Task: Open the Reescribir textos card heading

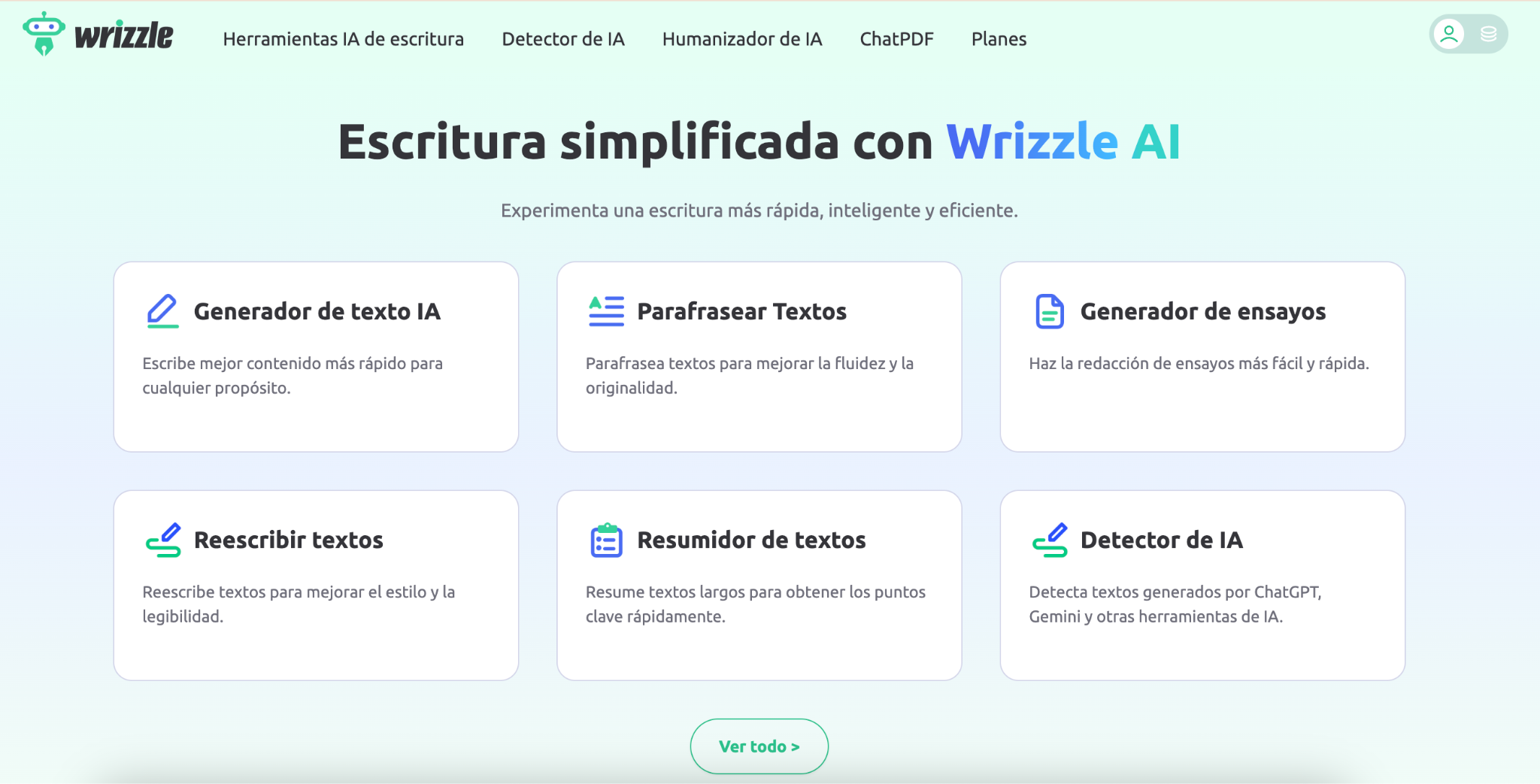Action: pyautogui.click(x=289, y=540)
